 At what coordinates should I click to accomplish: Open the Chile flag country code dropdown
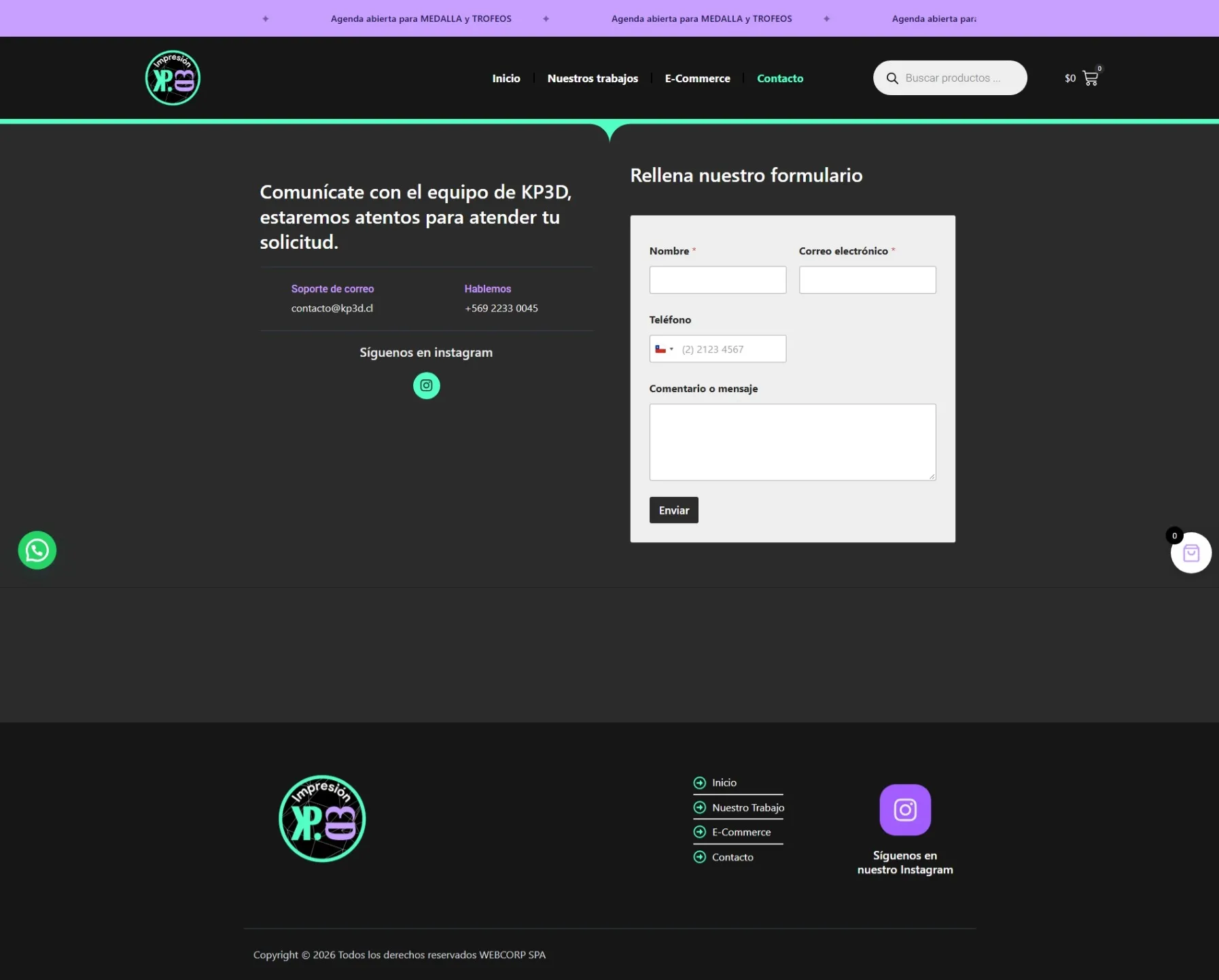pos(664,349)
